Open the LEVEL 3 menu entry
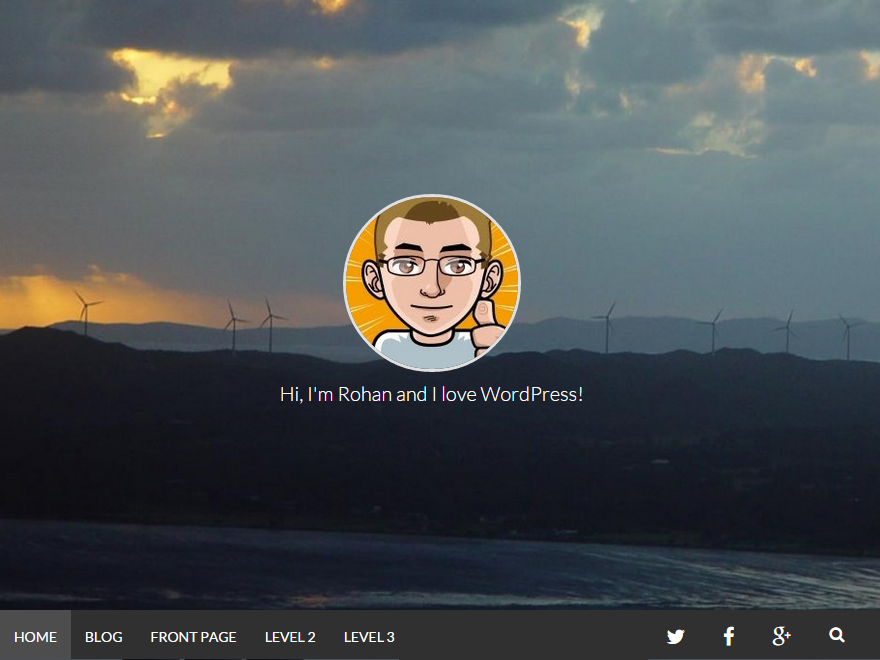 tap(369, 636)
